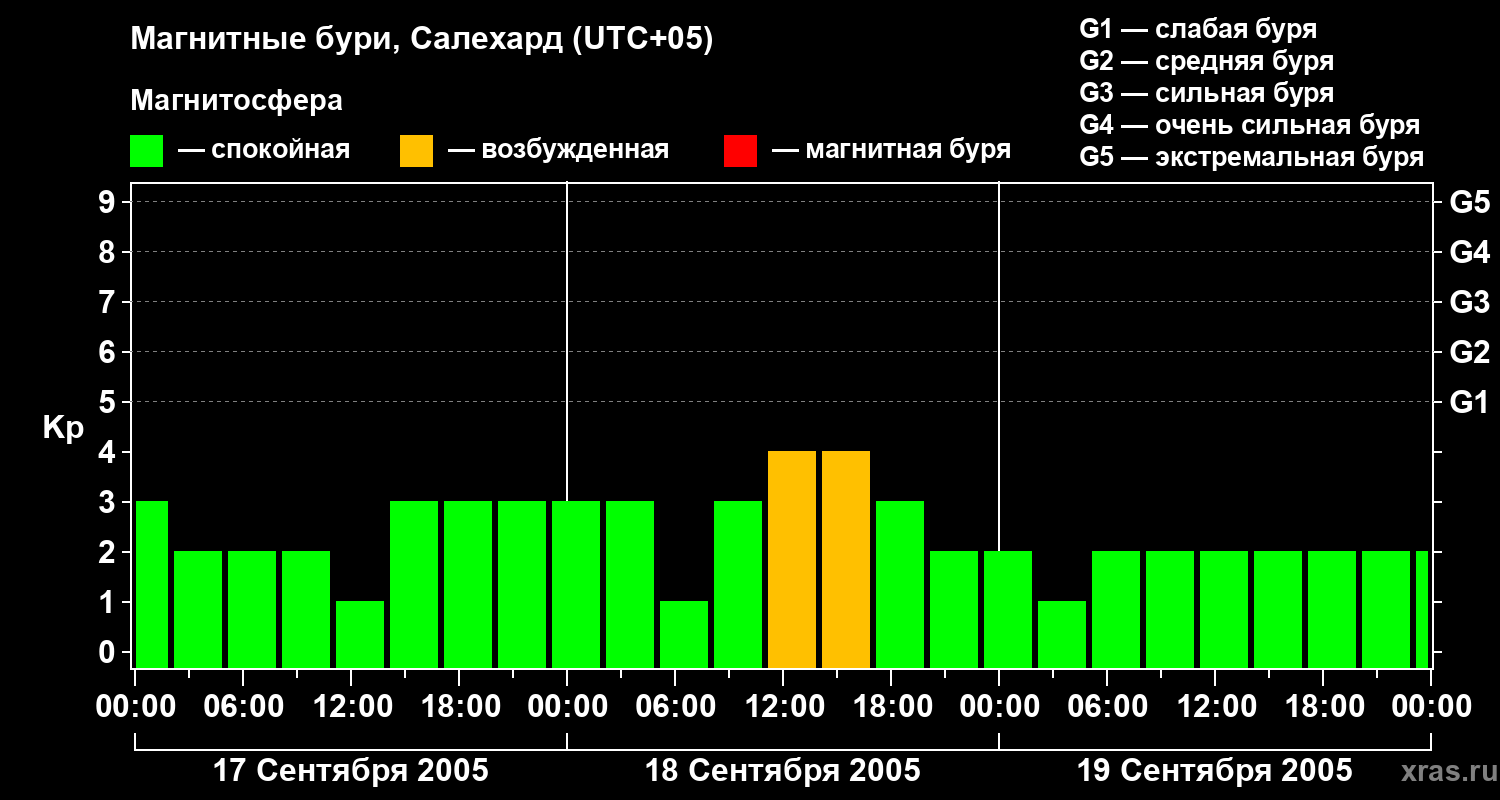Click the 'Kp' axis title
Image resolution: width=1500 pixels, height=800 pixels.
click(63, 428)
